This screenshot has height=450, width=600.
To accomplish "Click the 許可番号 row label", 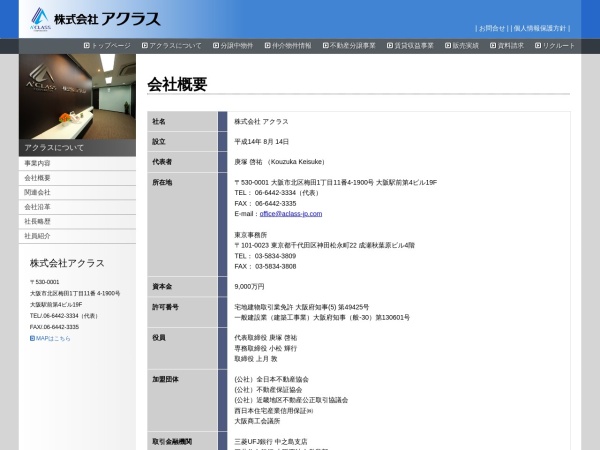I will 165,307.
